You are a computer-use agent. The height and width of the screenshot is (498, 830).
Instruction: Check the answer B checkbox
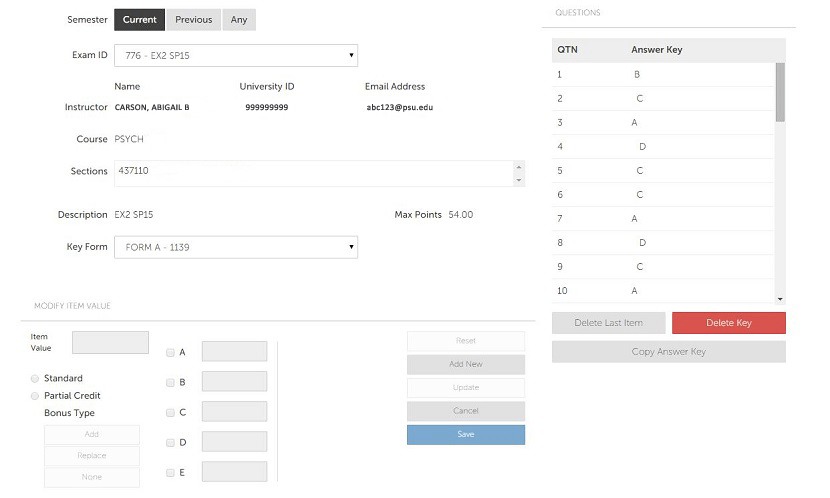pyautogui.click(x=170, y=383)
